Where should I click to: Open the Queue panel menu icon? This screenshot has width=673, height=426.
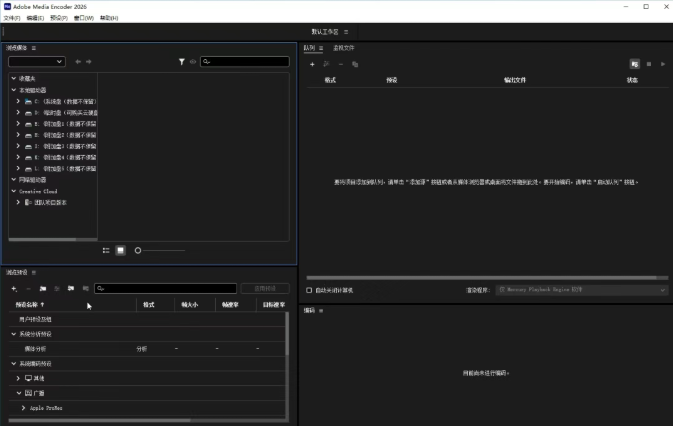point(321,48)
